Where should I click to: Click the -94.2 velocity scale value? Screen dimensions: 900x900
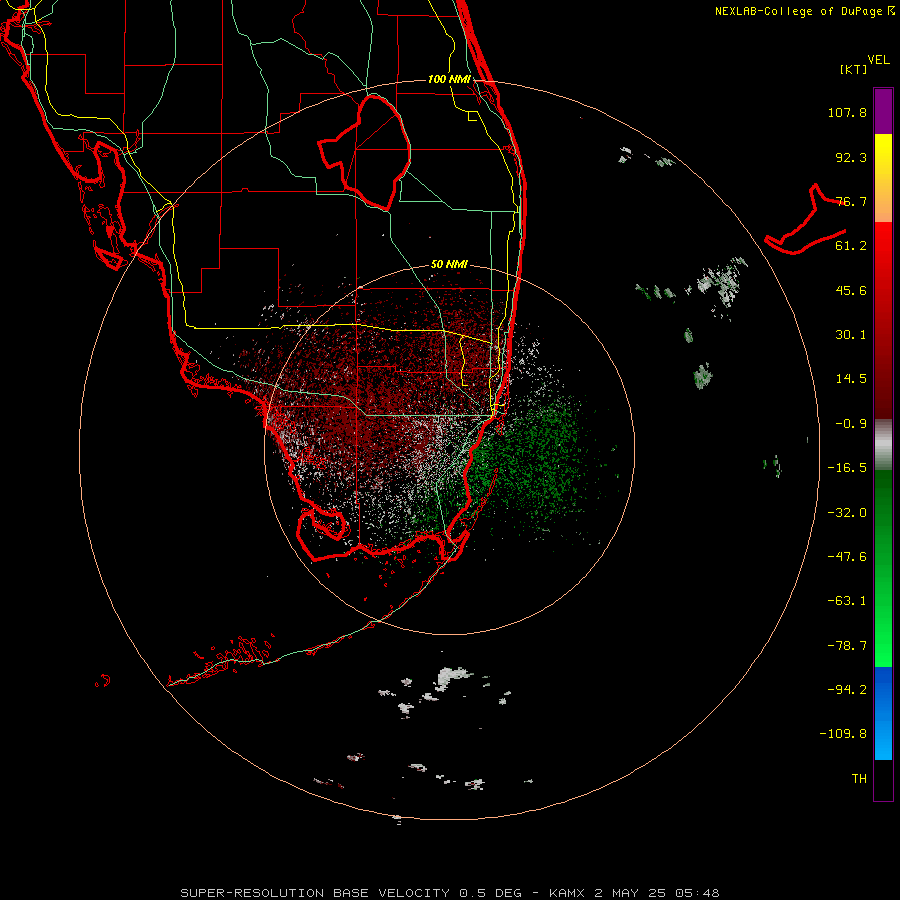coord(847,689)
